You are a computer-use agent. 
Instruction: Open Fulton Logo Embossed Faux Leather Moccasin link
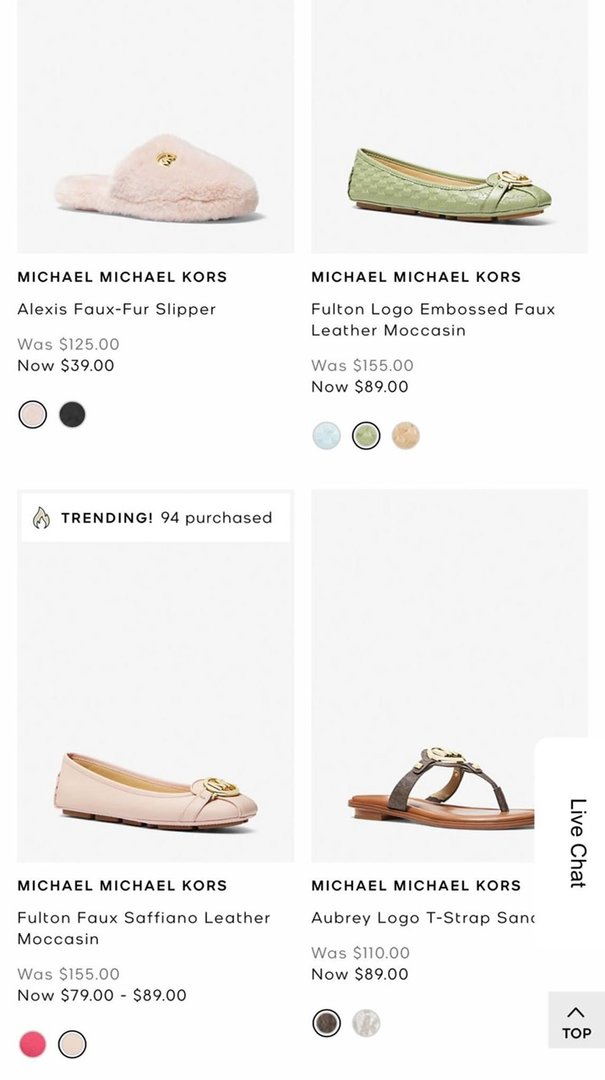(x=432, y=319)
